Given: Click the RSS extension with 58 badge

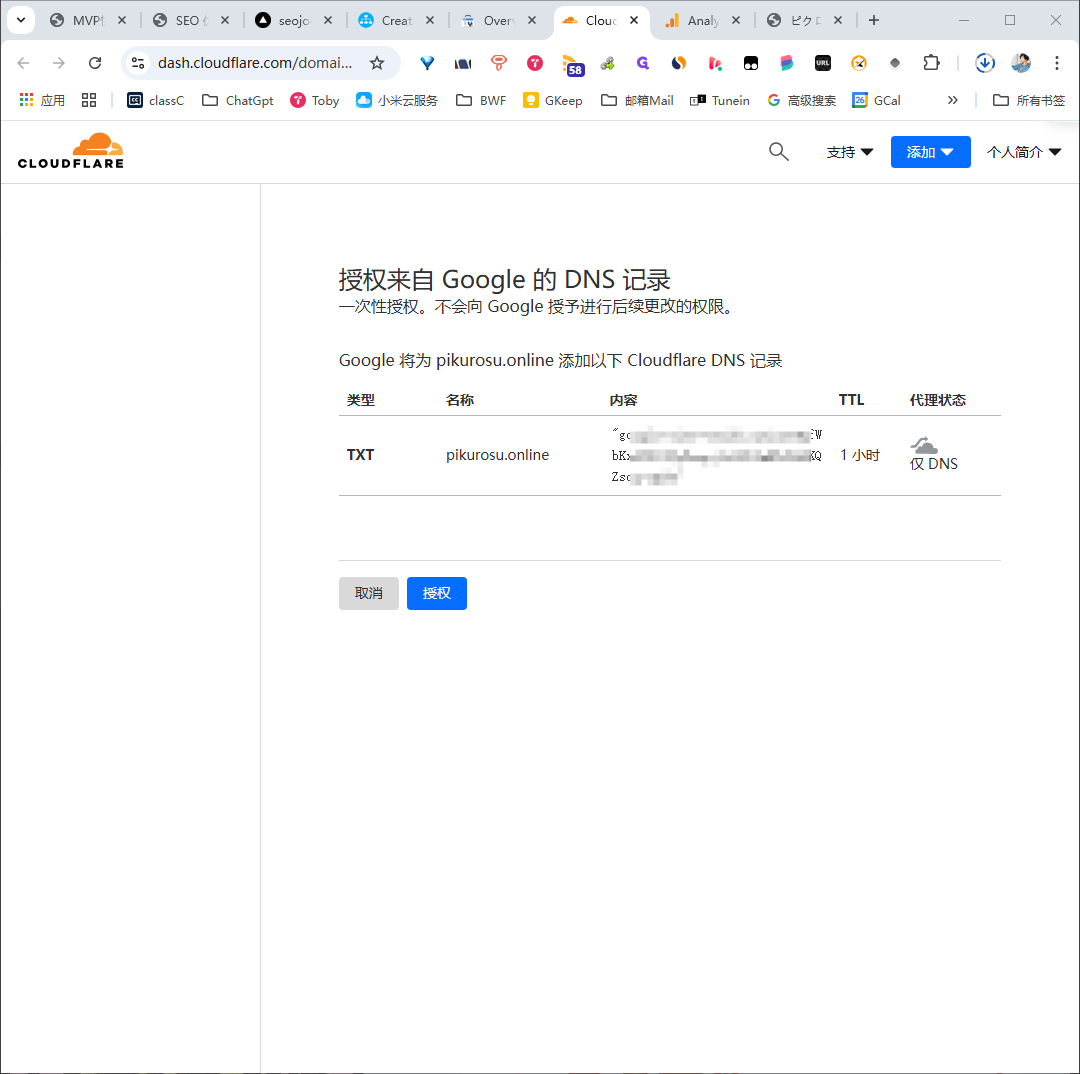Looking at the screenshot, I should 572,65.
